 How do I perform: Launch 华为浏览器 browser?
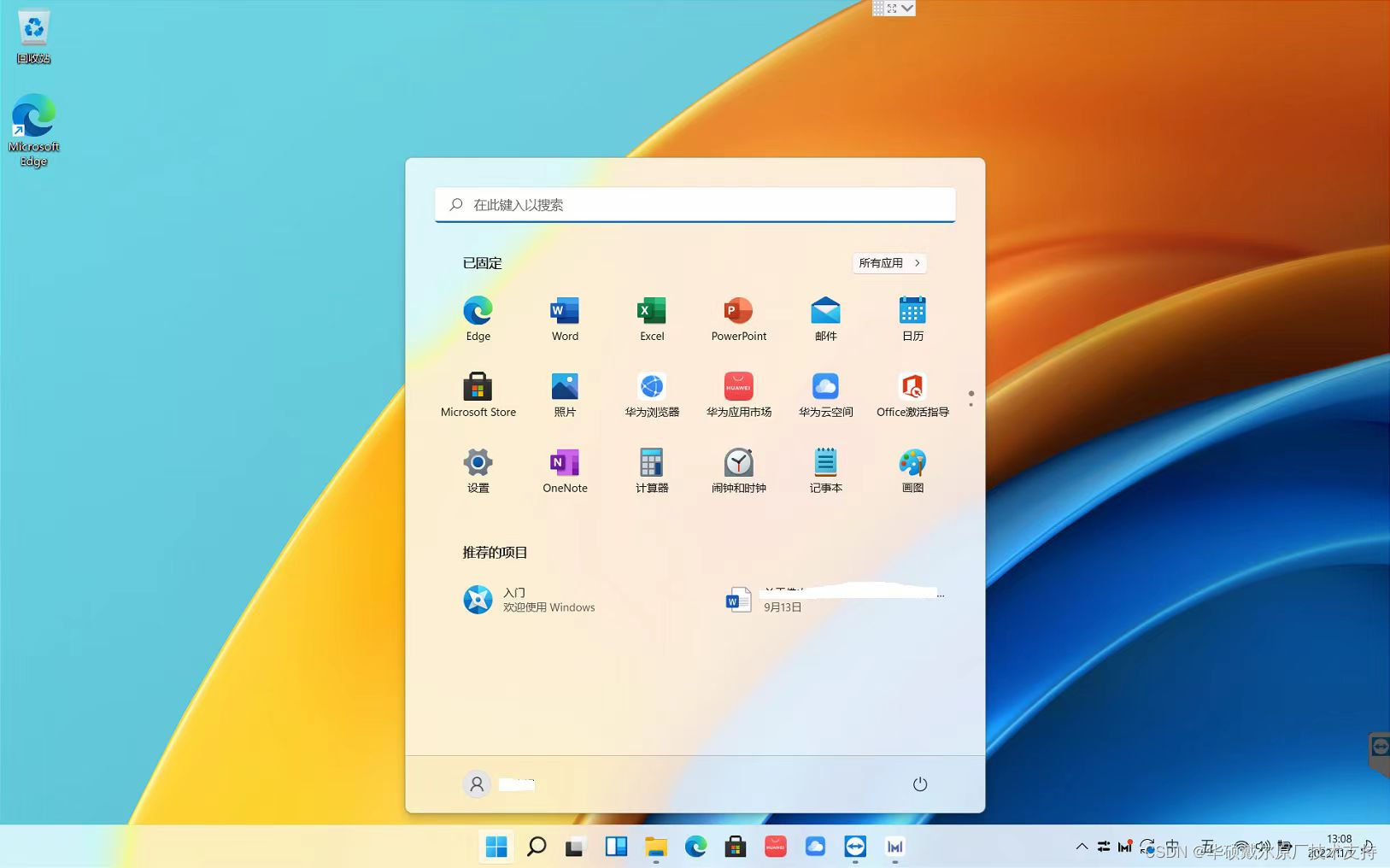(652, 395)
